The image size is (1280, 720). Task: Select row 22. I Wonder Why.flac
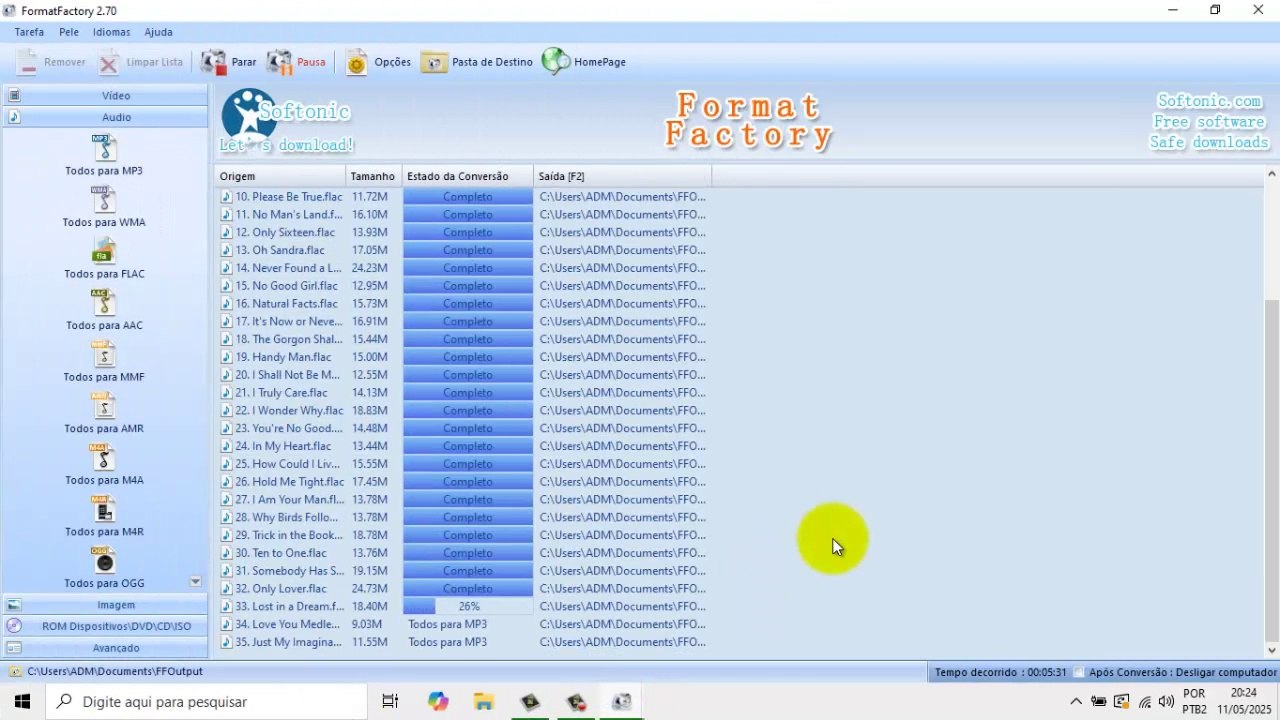(464, 411)
